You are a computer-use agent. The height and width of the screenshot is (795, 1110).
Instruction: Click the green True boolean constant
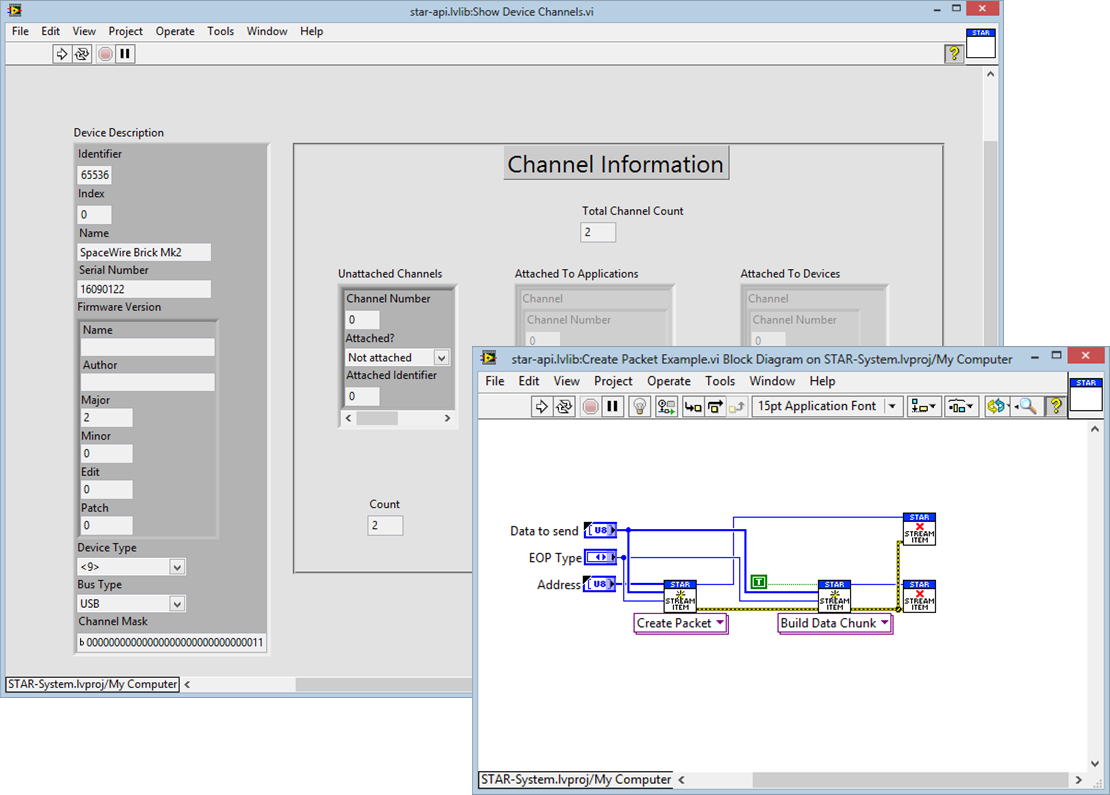point(758,582)
